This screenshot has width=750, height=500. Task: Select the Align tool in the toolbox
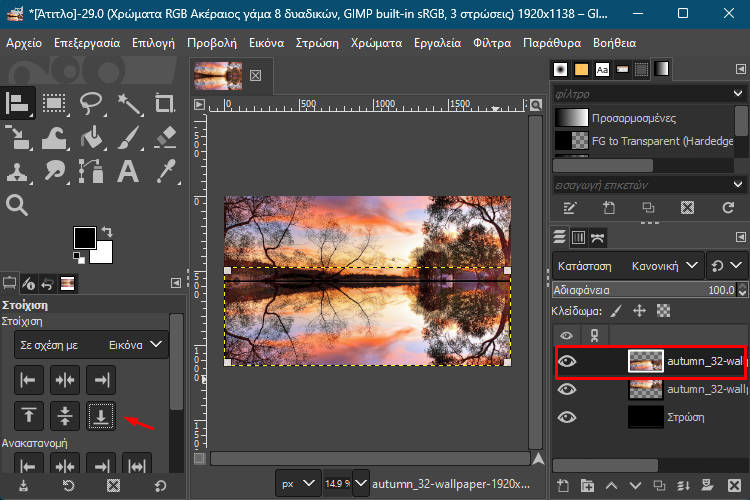coord(18,103)
